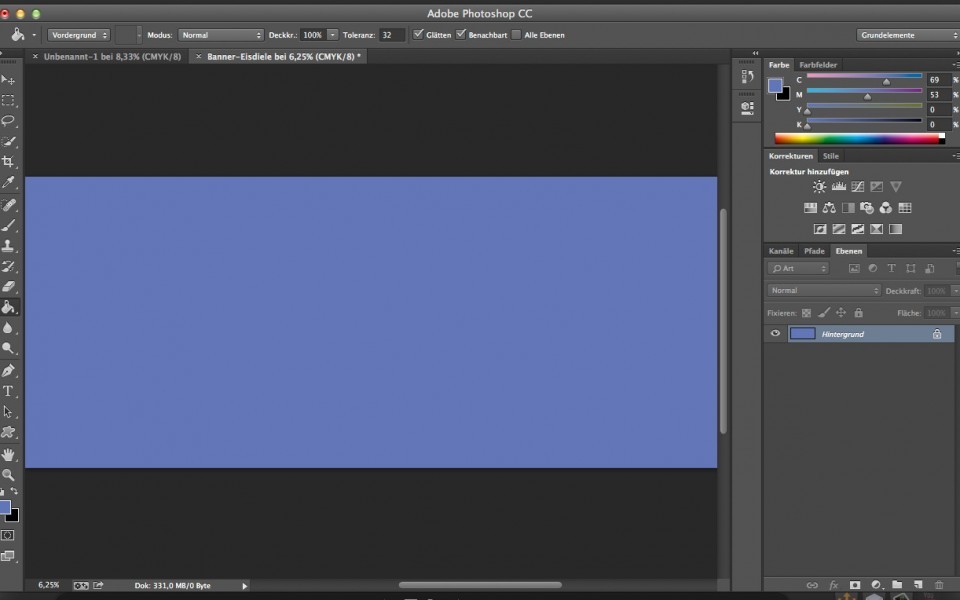Open the status bar info arrow

click(x=244, y=586)
